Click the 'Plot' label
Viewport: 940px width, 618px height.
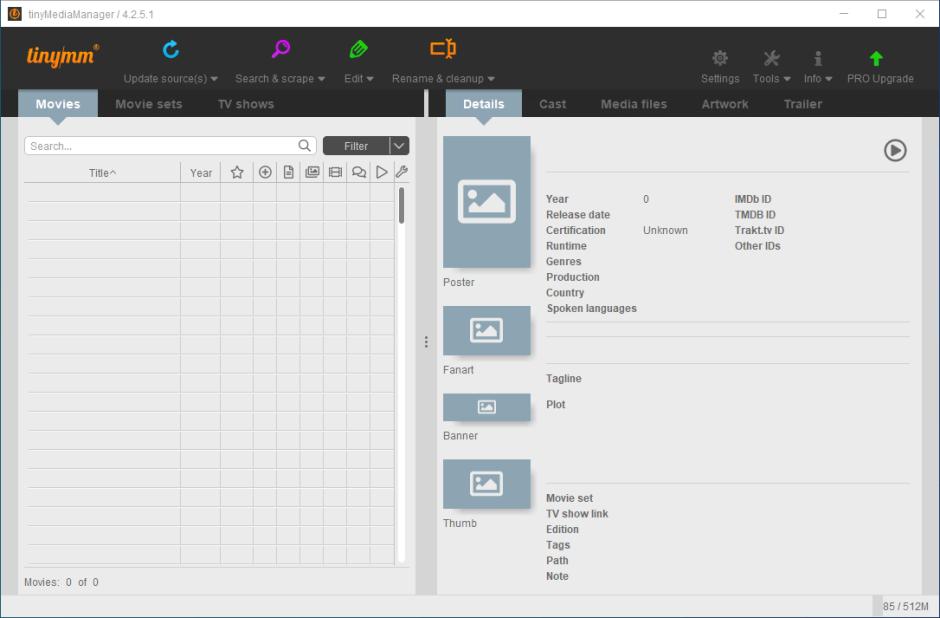click(x=556, y=405)
